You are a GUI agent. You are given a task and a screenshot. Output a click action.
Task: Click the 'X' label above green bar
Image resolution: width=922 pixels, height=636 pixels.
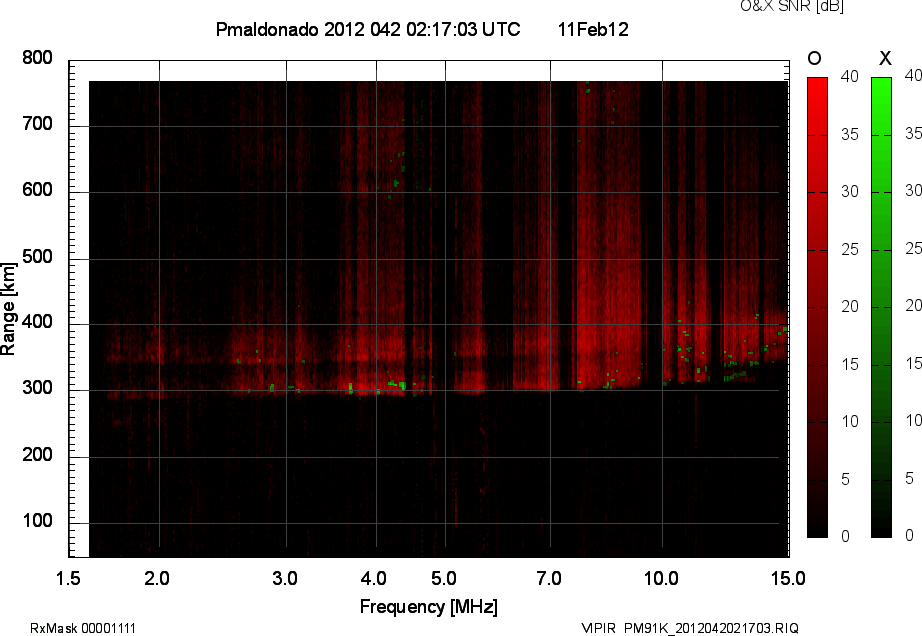883,59
